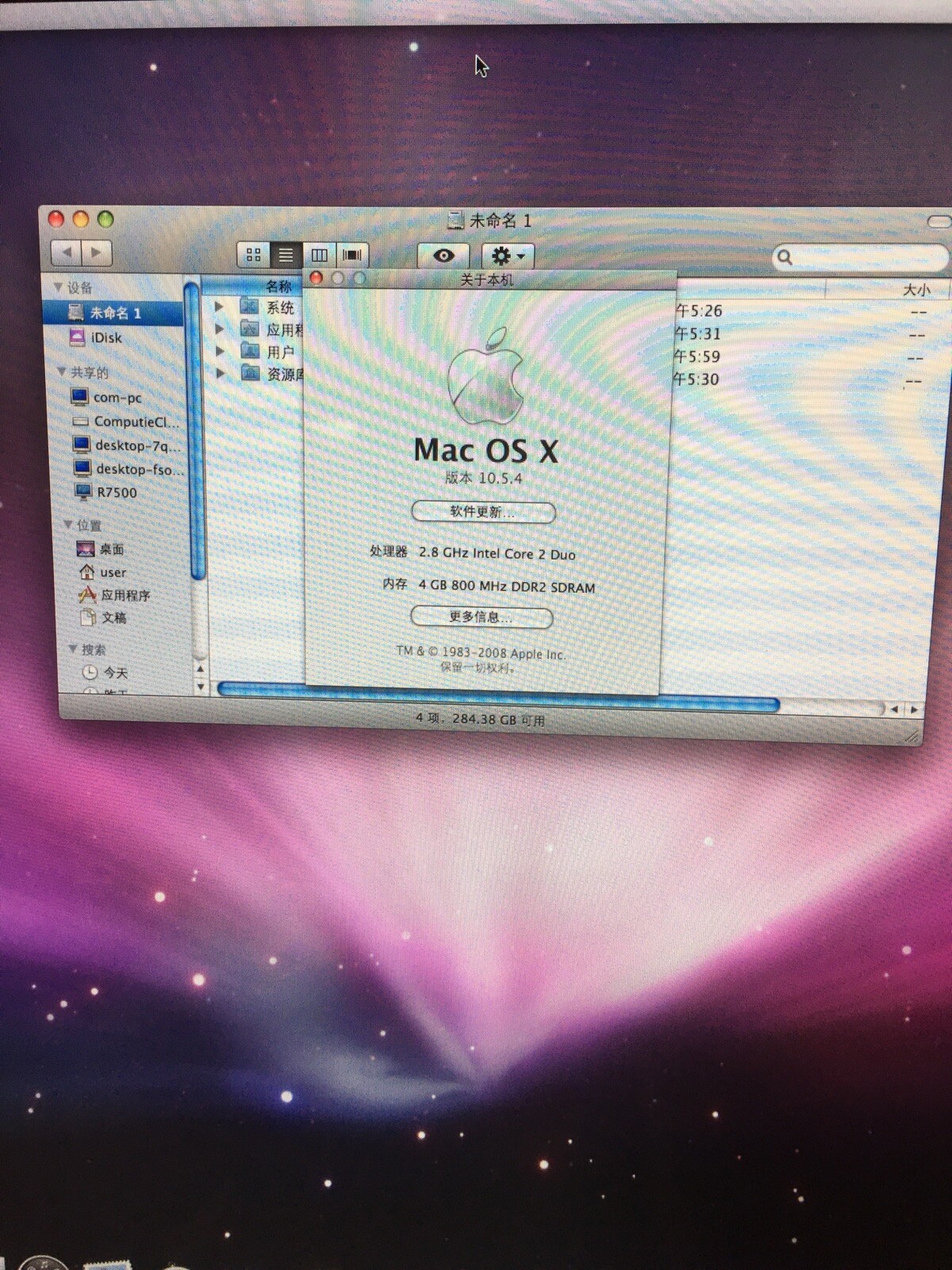
Task: Close the 关于本机 window
Action: pos(317,277)
